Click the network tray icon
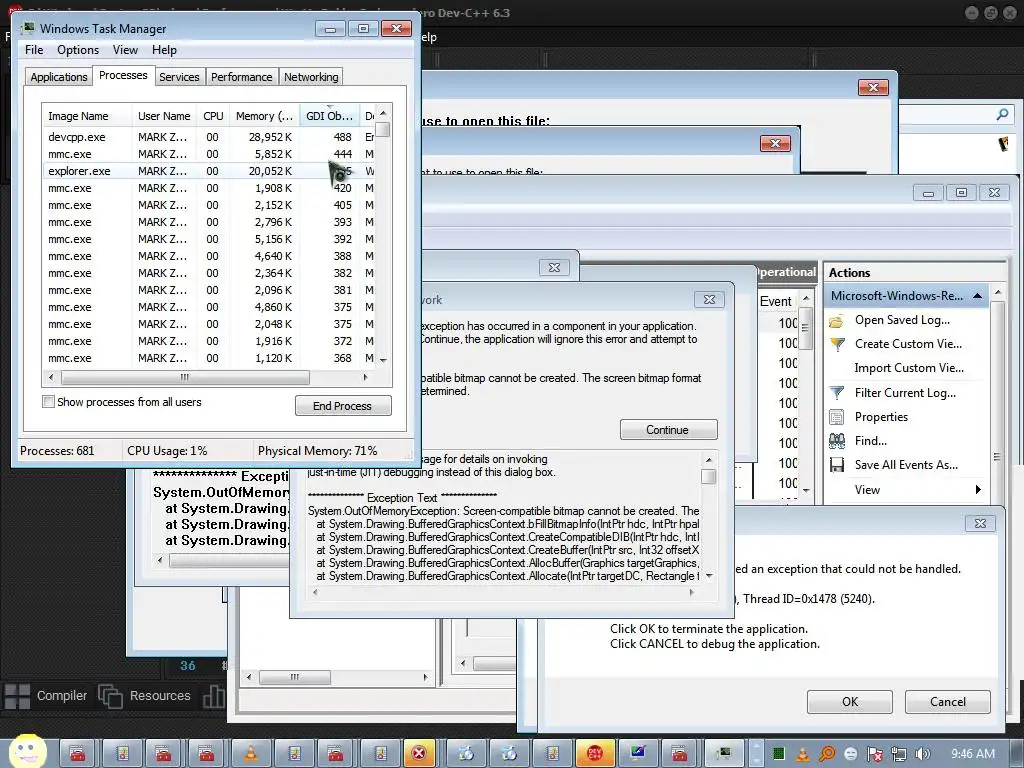The image size is (1024, 768). point(899,754)
